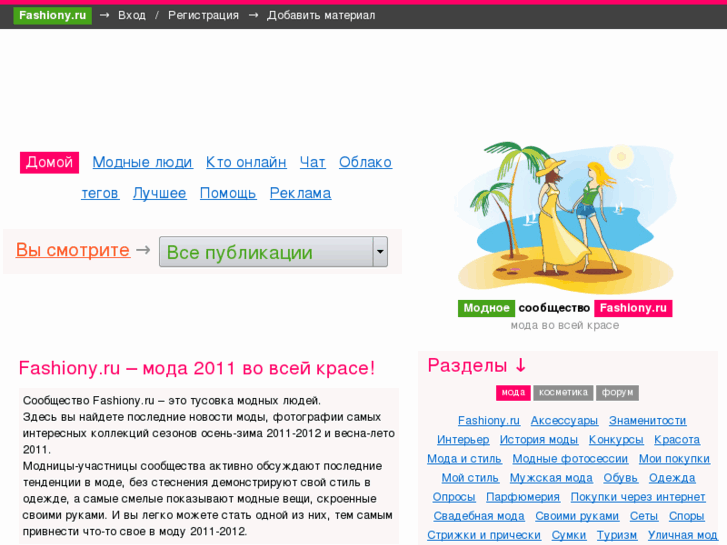Viewport: 727px width, 545px height.
Task: Click the word сообщество under illustration
Action: pos(554,308)
